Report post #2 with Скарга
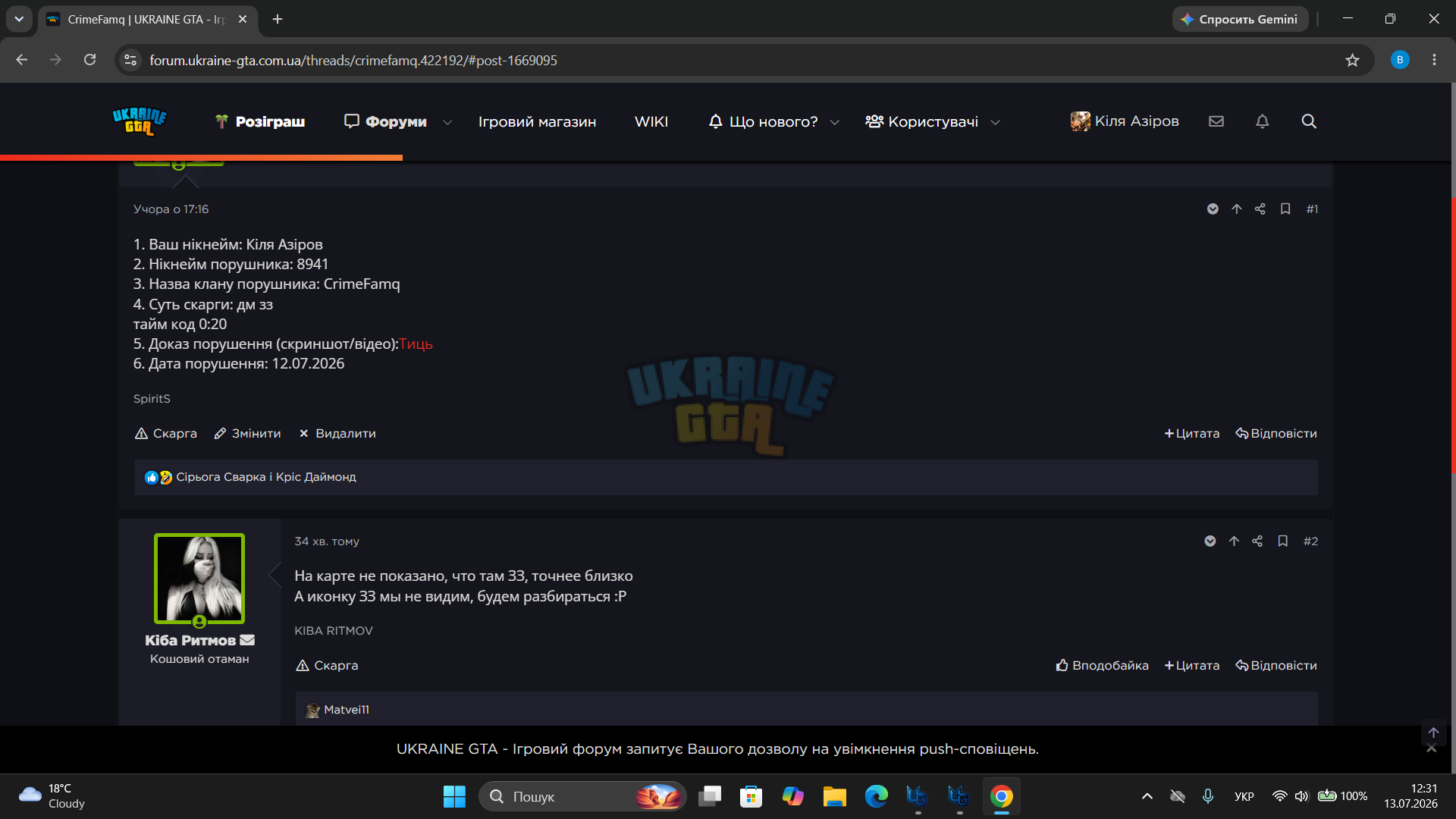1456x819 pixels. (327, 666)
